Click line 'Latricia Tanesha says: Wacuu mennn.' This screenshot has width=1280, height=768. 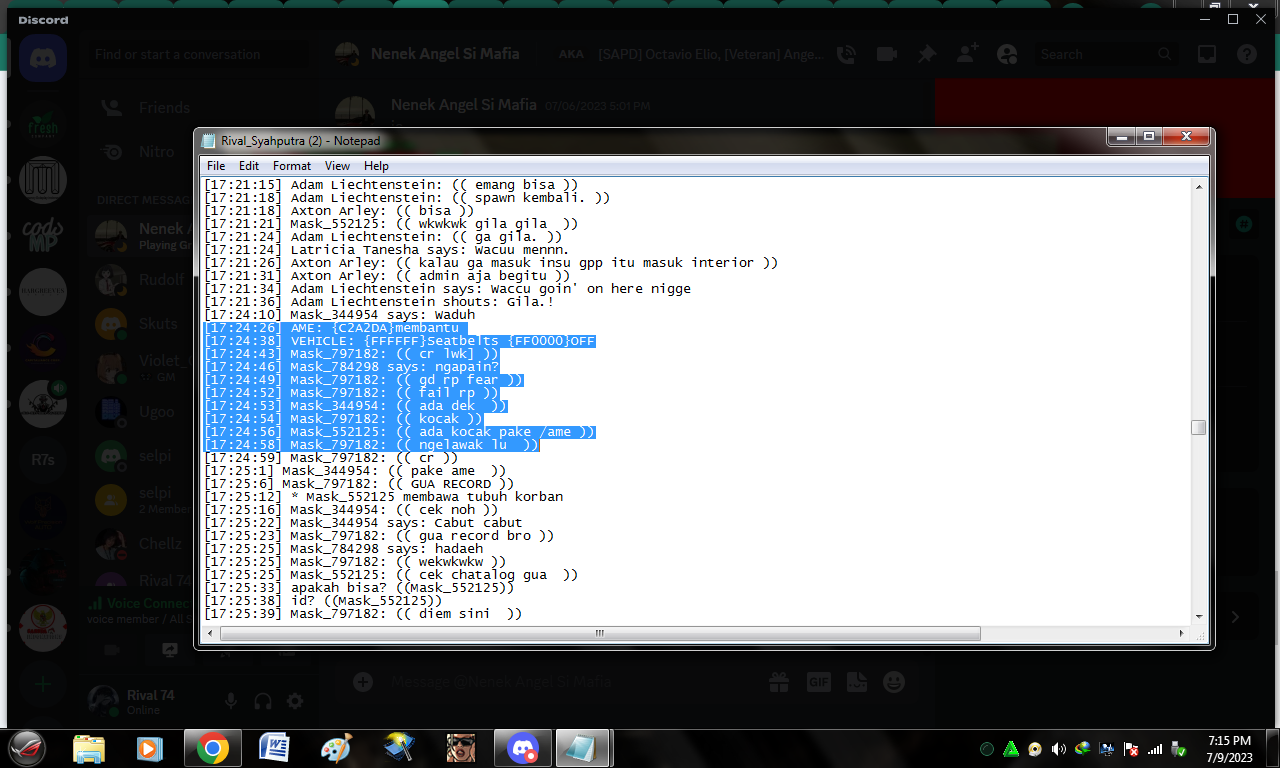click(387, 250)
